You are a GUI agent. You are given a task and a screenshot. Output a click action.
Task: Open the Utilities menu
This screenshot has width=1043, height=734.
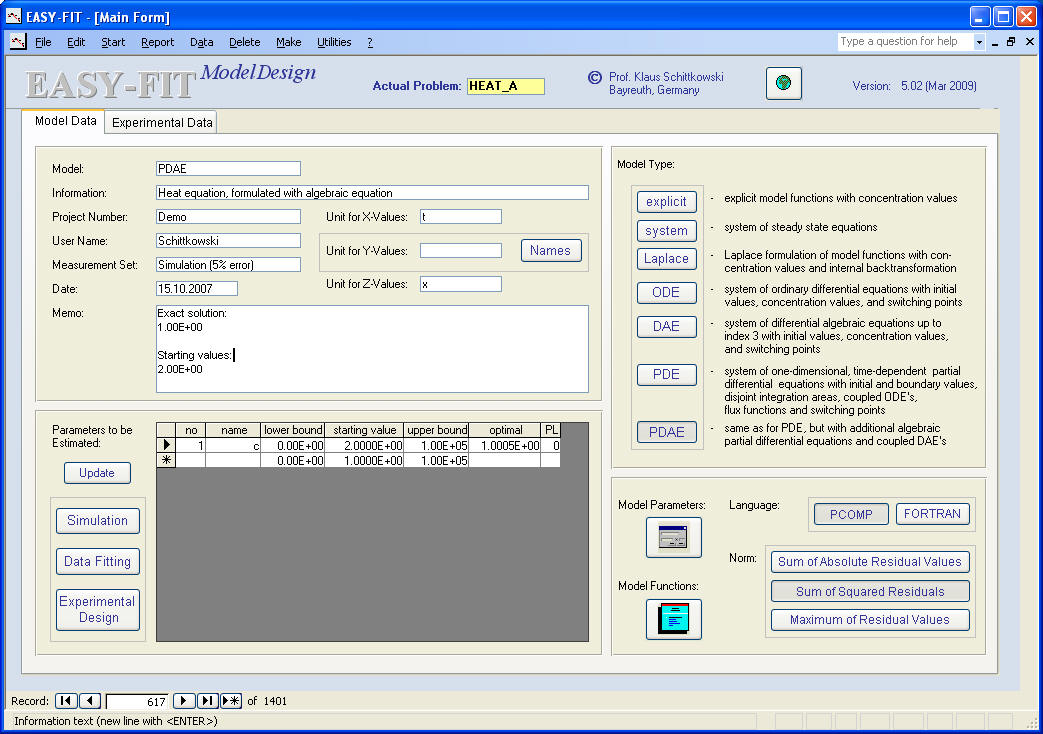click(334, 42)
